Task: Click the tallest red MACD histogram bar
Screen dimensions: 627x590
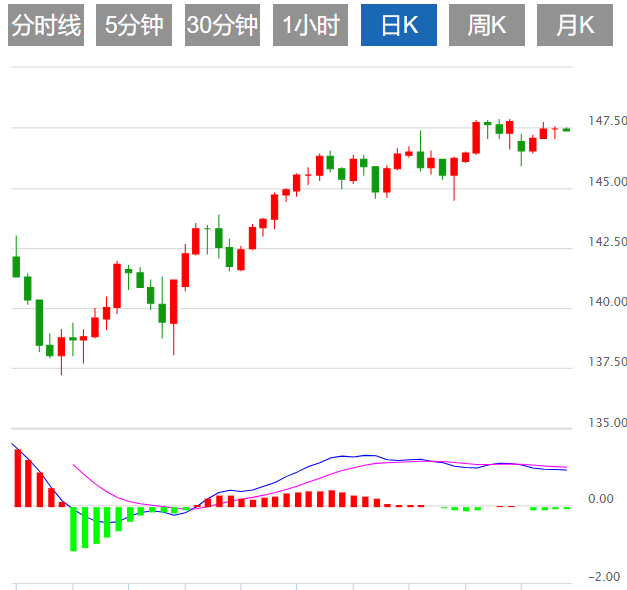Action: coord(17,478)
